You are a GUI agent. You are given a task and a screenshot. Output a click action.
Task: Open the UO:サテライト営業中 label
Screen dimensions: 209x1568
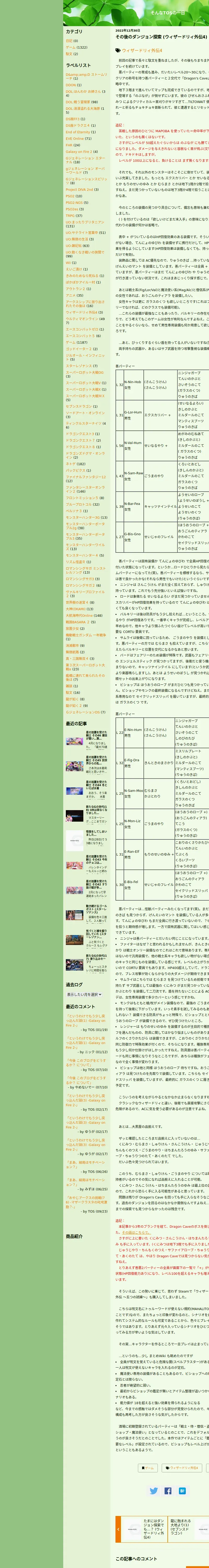(x=82, y=233)
